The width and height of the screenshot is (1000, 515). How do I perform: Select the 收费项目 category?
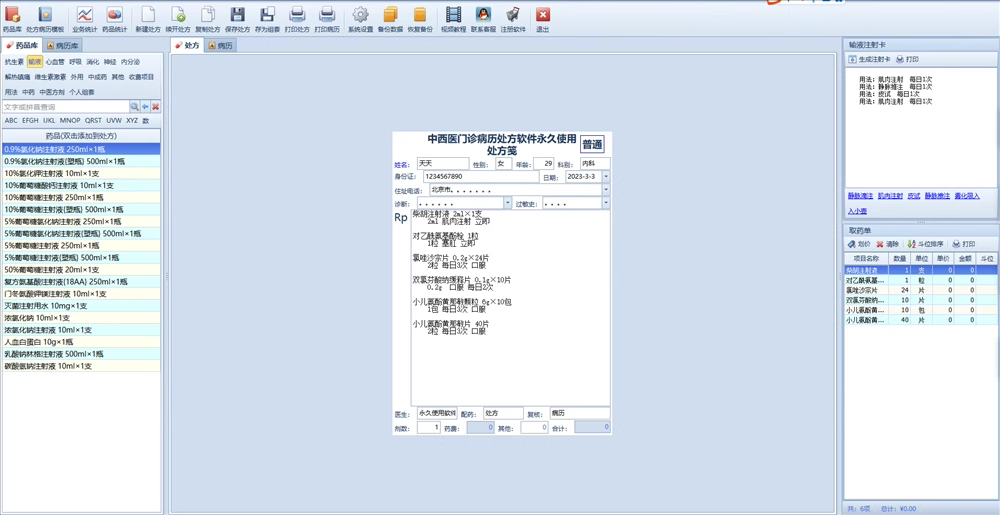pos(141,77)
